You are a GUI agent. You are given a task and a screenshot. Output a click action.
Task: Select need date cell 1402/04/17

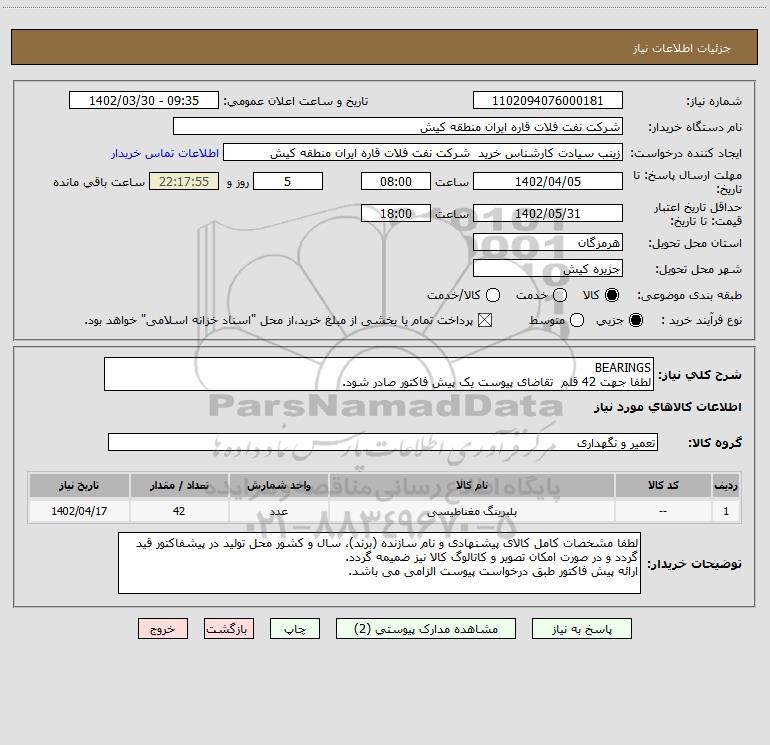click(x=79, y=511)
